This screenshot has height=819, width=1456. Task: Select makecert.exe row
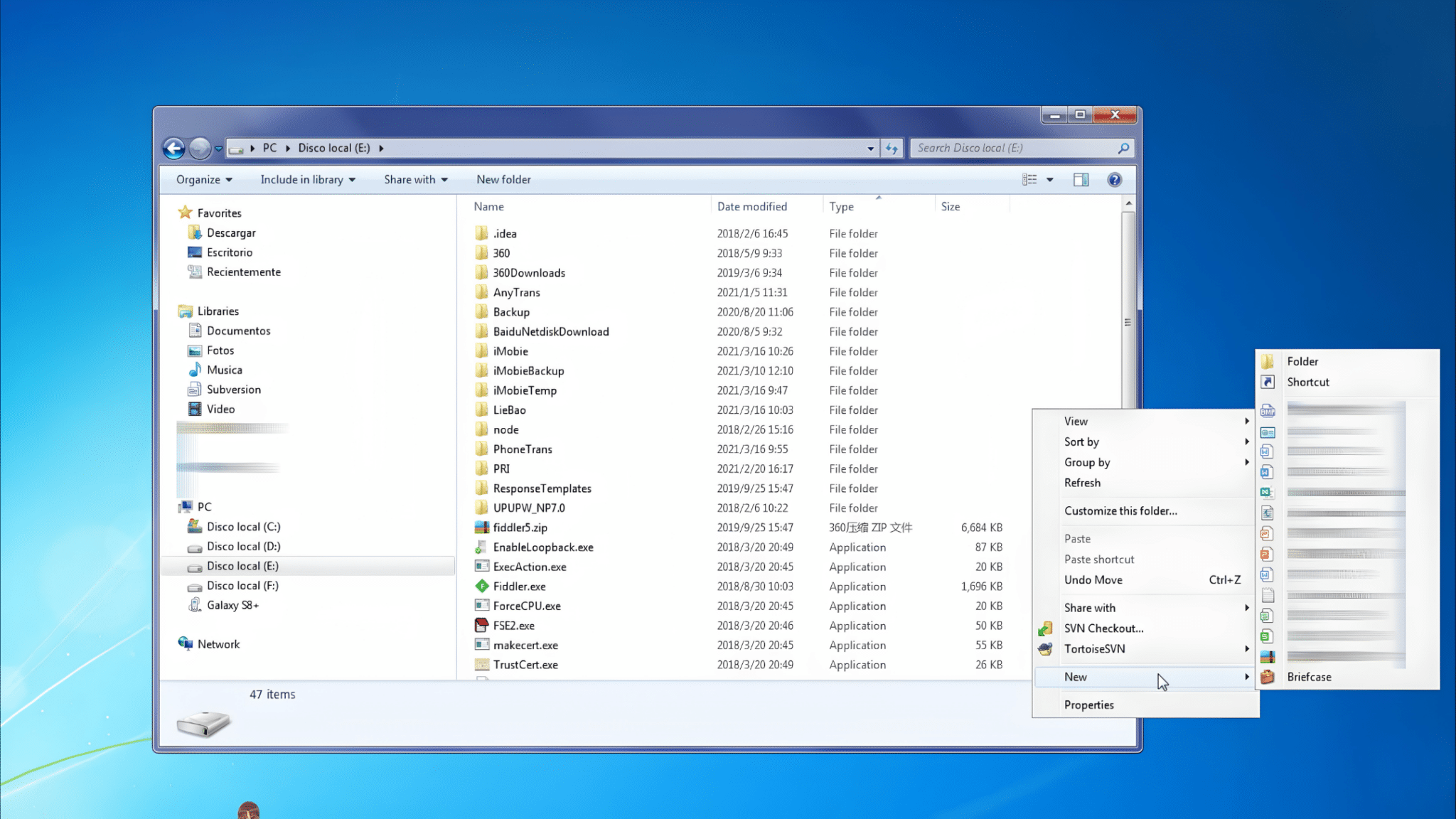[x=739, y=646]
